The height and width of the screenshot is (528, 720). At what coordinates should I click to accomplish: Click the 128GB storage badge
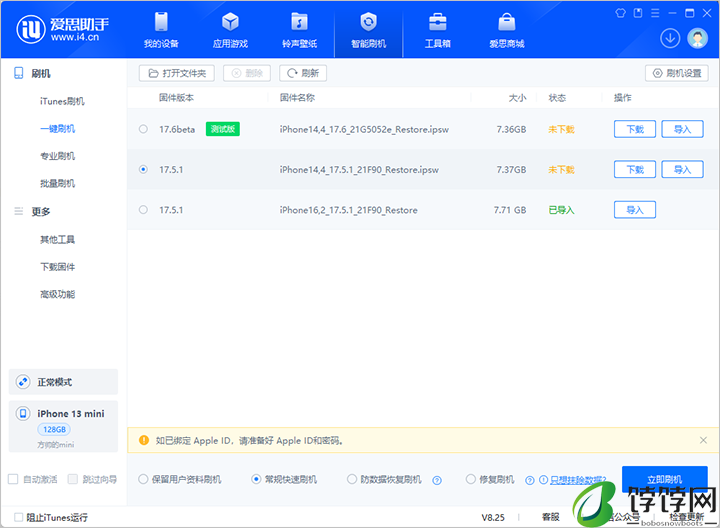click(54, 429)
